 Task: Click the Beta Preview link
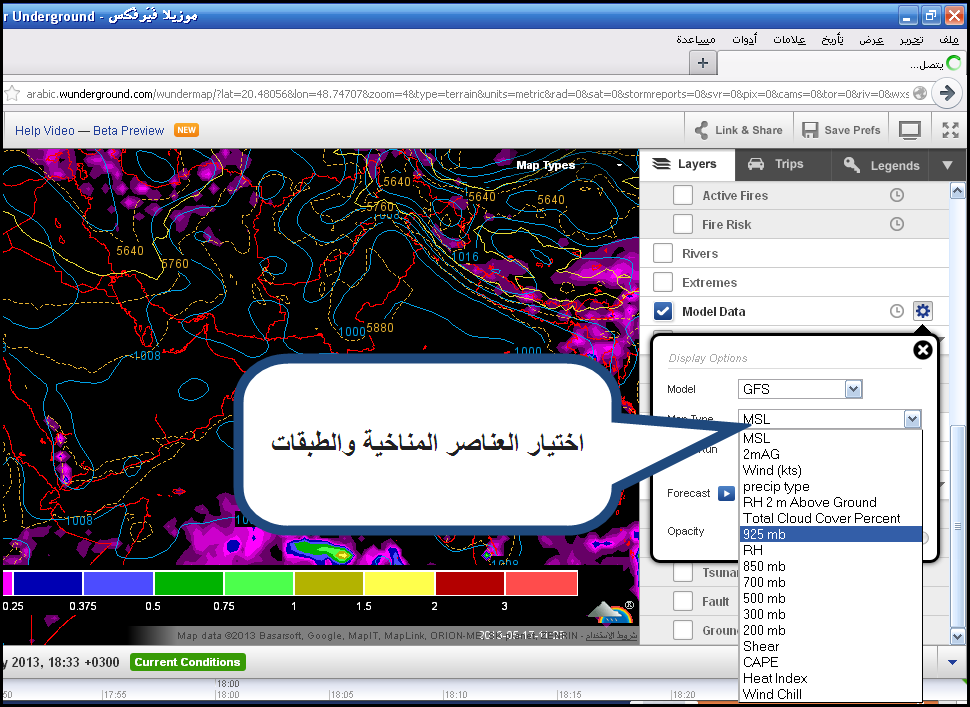(129, 131)
